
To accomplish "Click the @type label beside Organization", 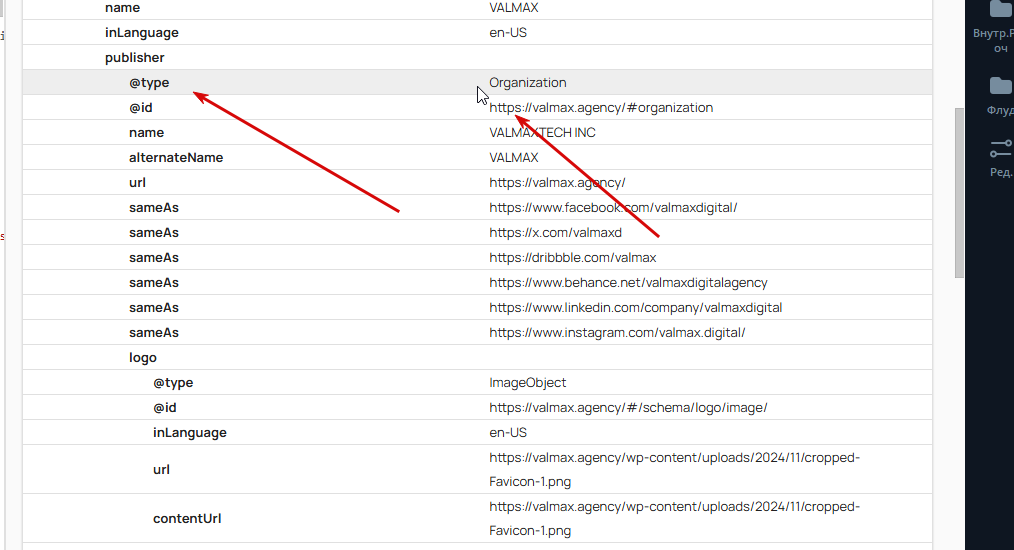I will click(x=149, y=83).
